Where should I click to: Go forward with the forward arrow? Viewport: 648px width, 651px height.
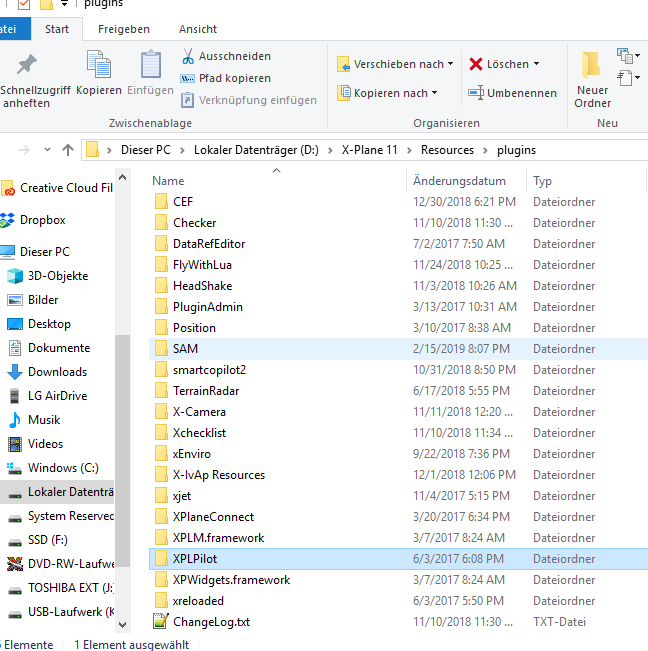(x=24, y=150)
